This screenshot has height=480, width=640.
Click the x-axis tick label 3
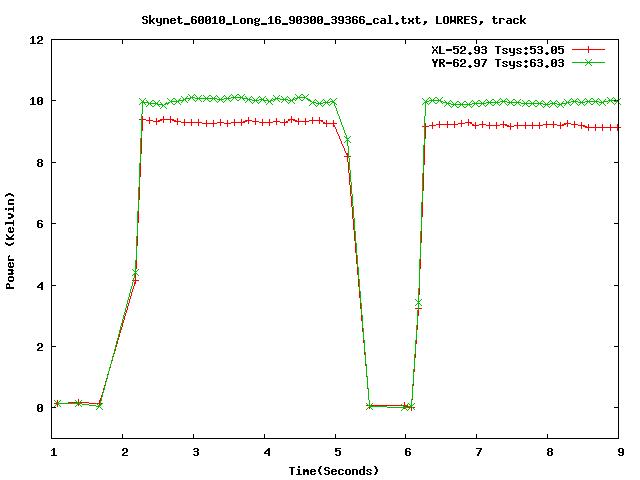pos(196,452)
